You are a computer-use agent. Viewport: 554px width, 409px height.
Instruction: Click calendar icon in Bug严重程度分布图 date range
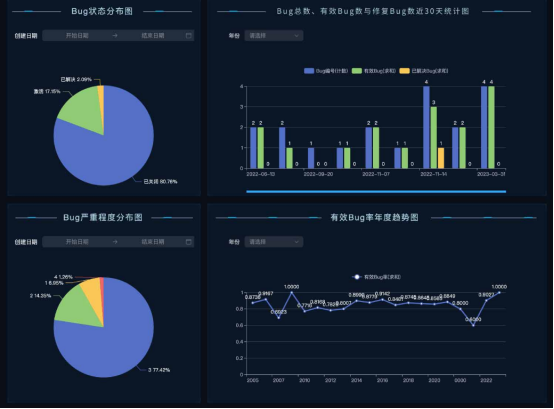point(189,242)
